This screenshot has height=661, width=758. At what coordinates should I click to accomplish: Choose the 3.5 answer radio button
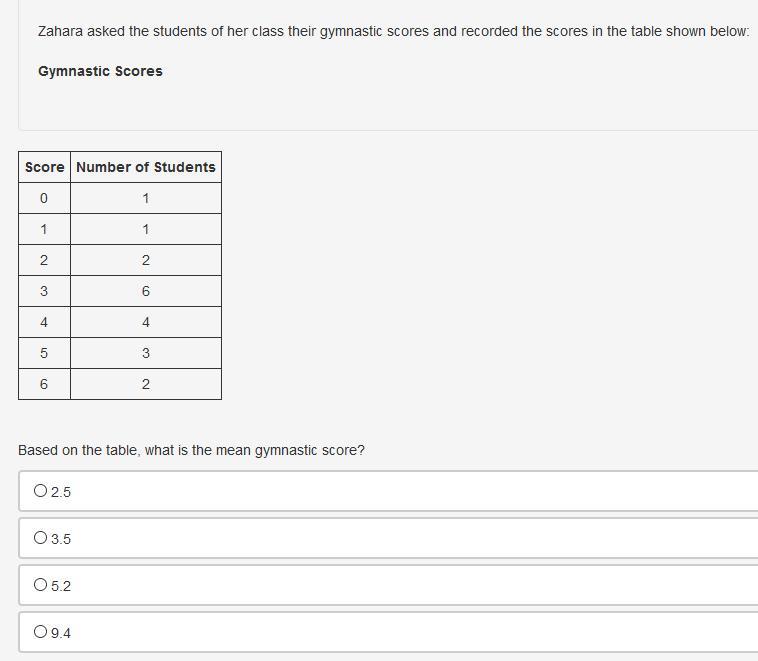[41, 538]
